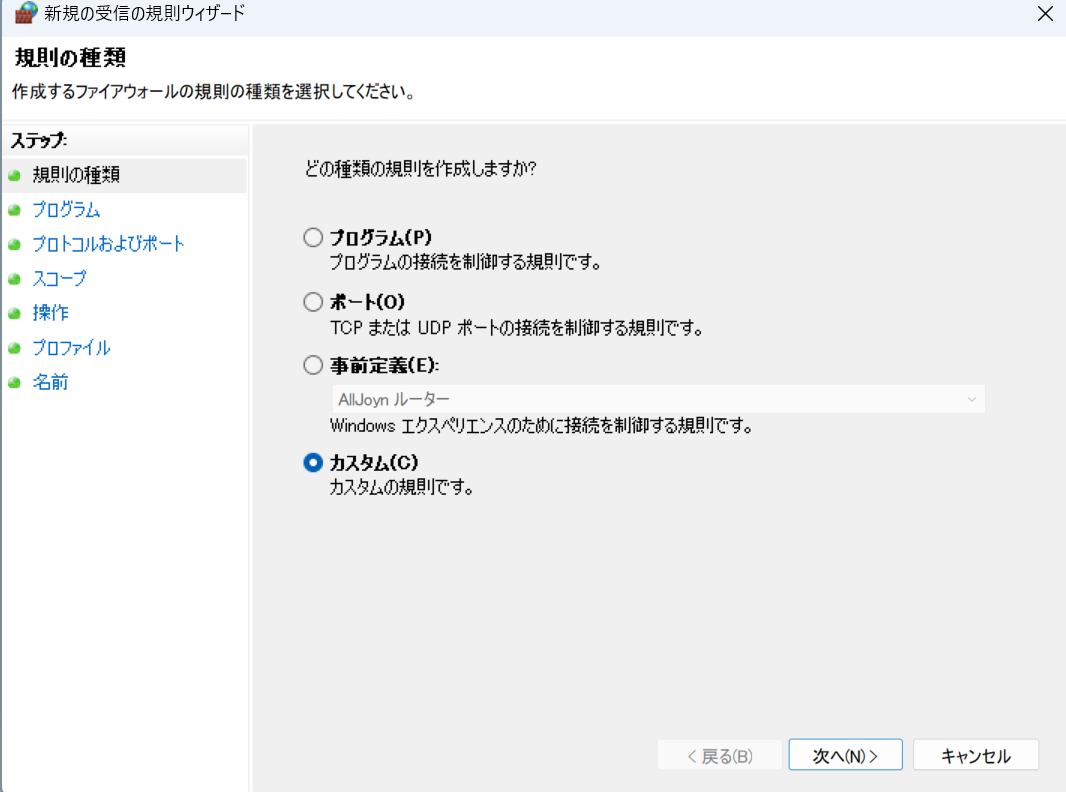Viewport: 1066px width, 792px height.
Task: Click the 名前 step in sidebar
Action: pos(51,382)
